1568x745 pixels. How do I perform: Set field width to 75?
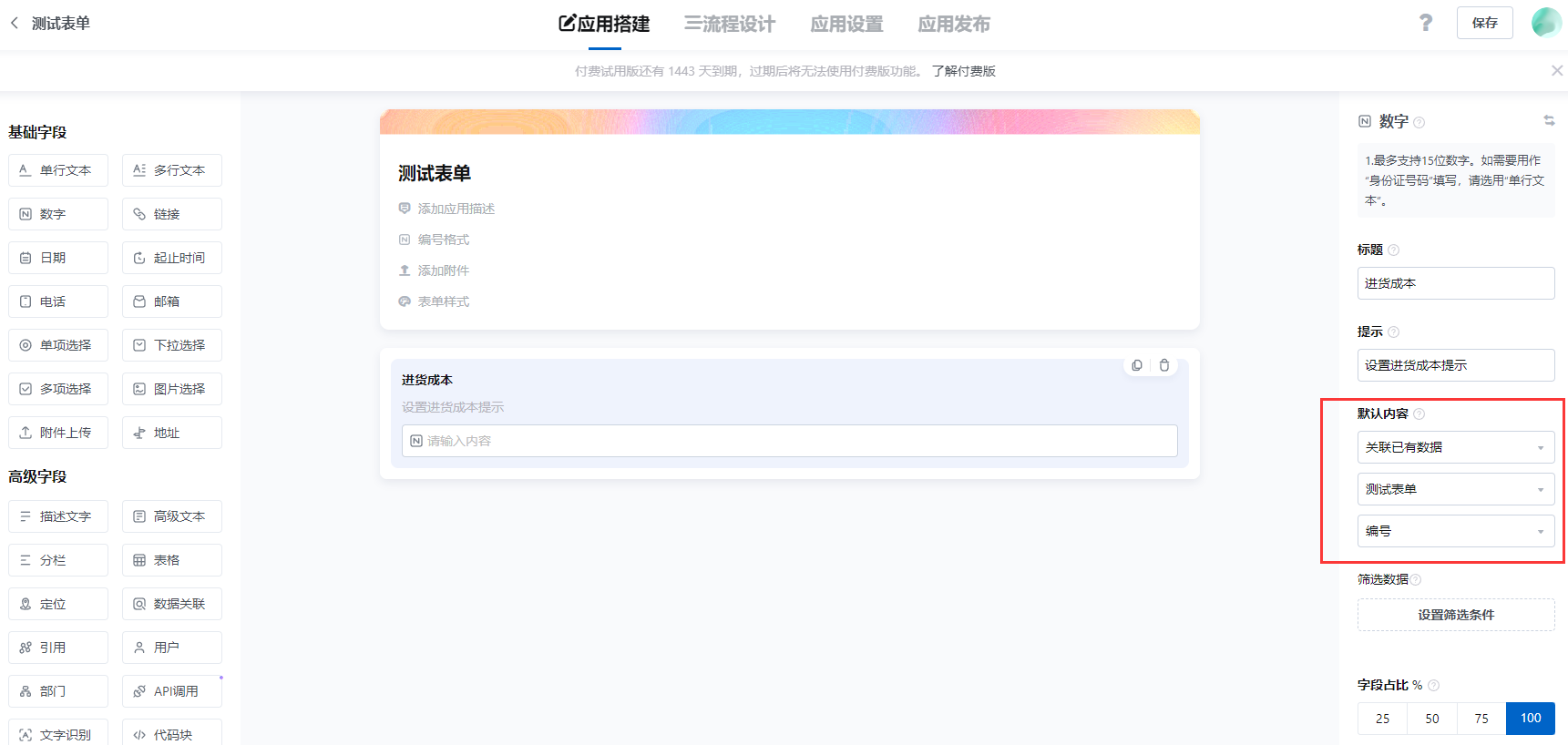point(1481,719)
